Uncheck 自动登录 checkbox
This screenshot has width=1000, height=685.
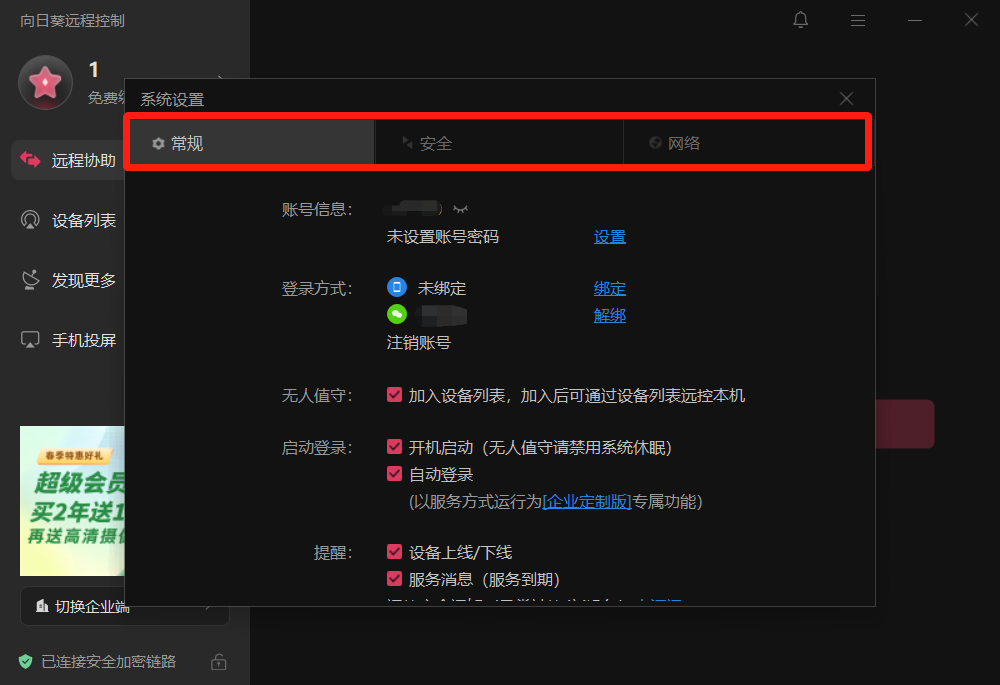(394, 473)
